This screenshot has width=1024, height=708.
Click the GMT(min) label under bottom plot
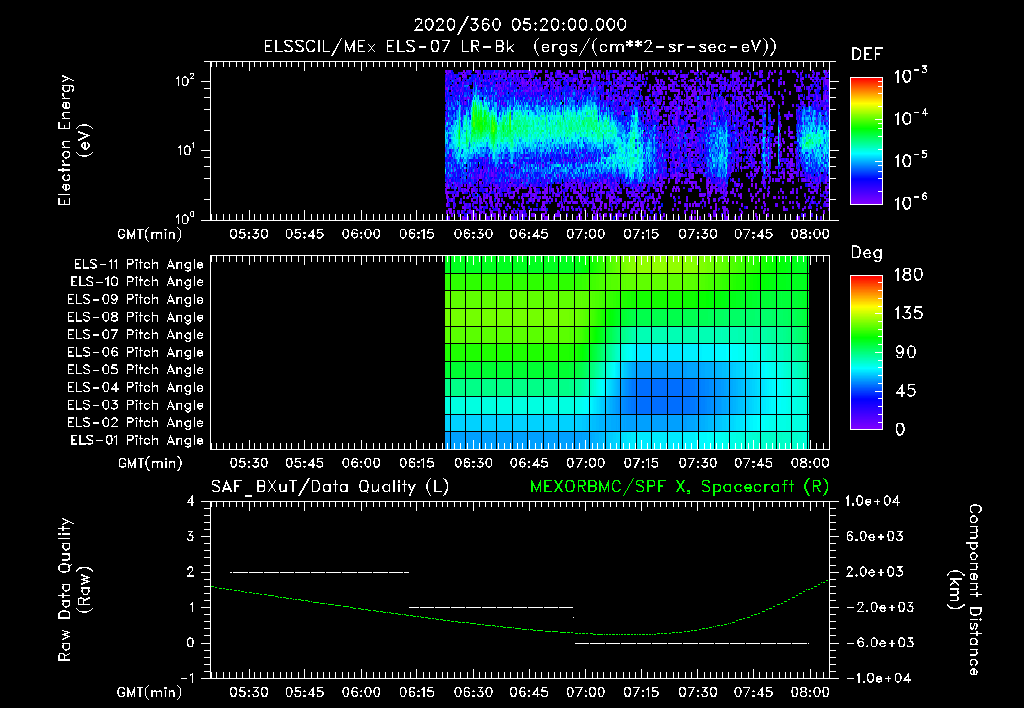(150, 693)
